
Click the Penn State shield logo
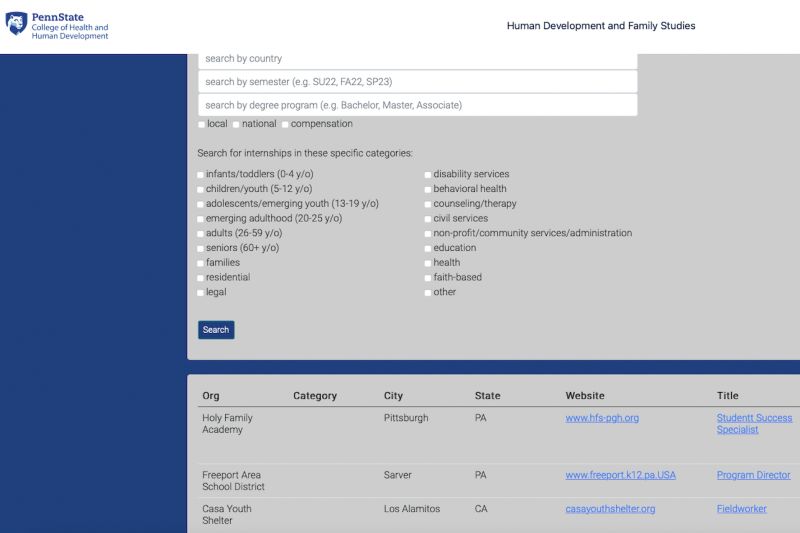[16, 23]
